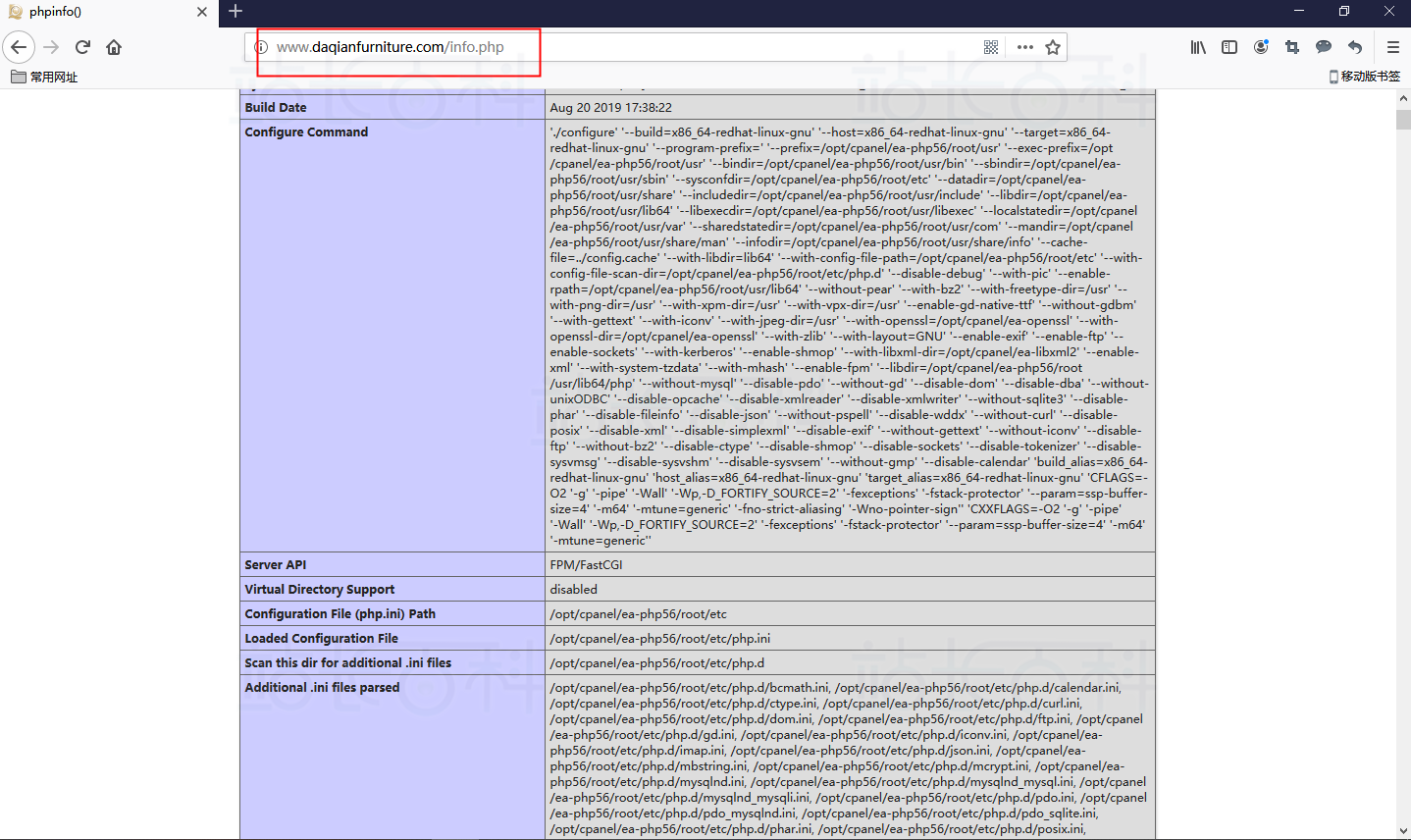Select the 'Configure Command' label
The image size is (1411, 840).
[x=306, y=132]
